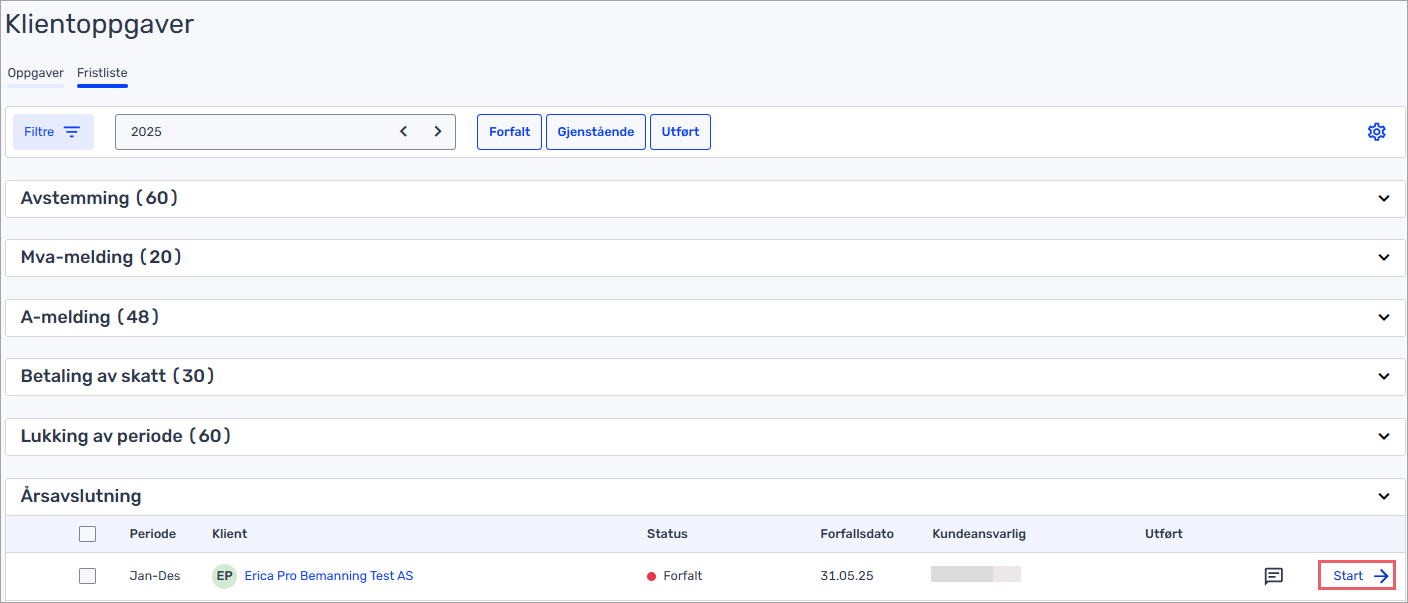Select the Fristliste tab
This screenshot has height=603, width=1408.
point(102,73)
